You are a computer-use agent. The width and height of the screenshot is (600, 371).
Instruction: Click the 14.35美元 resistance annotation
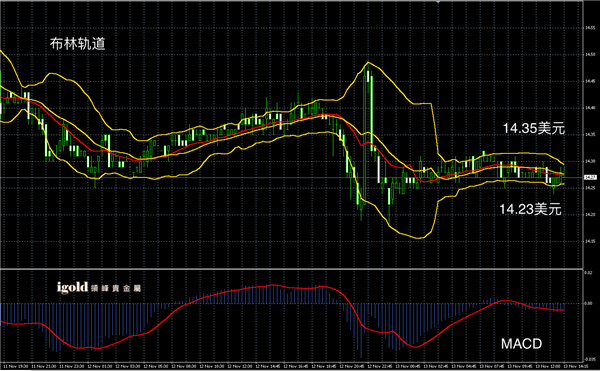(533, 129)
